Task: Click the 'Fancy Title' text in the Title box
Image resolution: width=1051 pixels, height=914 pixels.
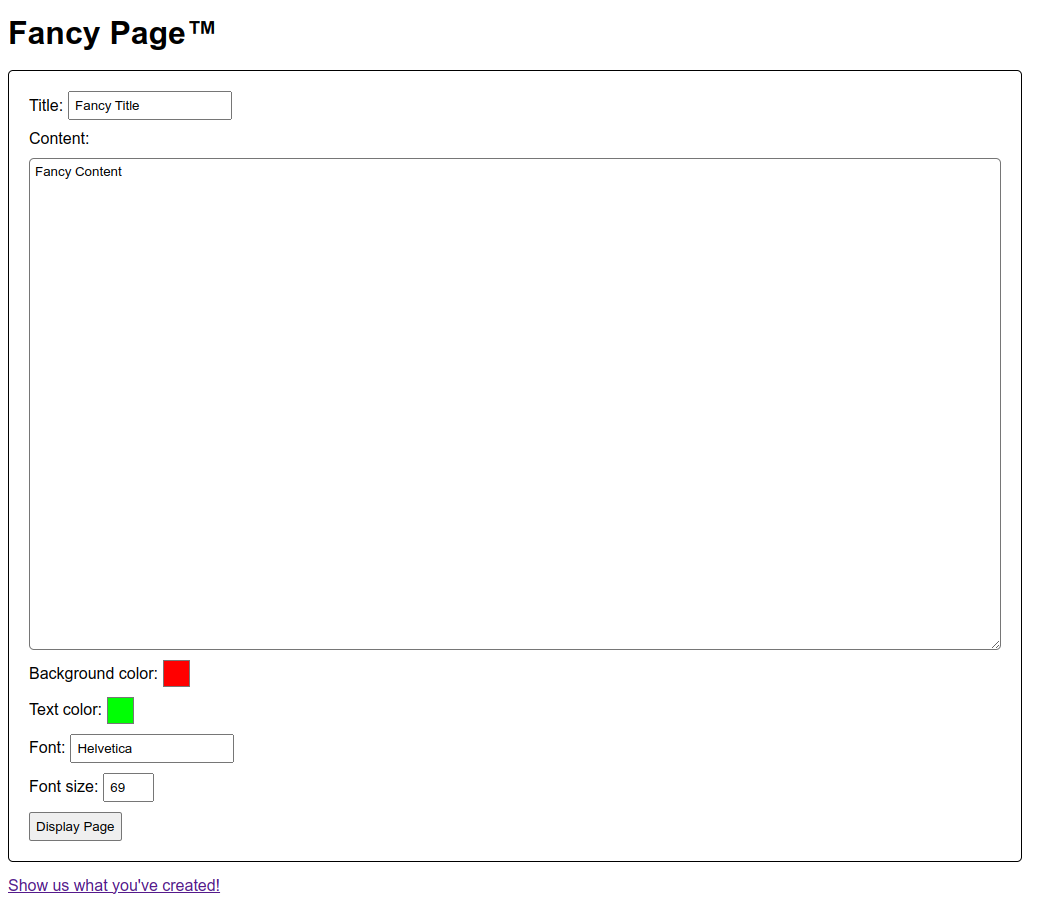Action: point(105,105)
